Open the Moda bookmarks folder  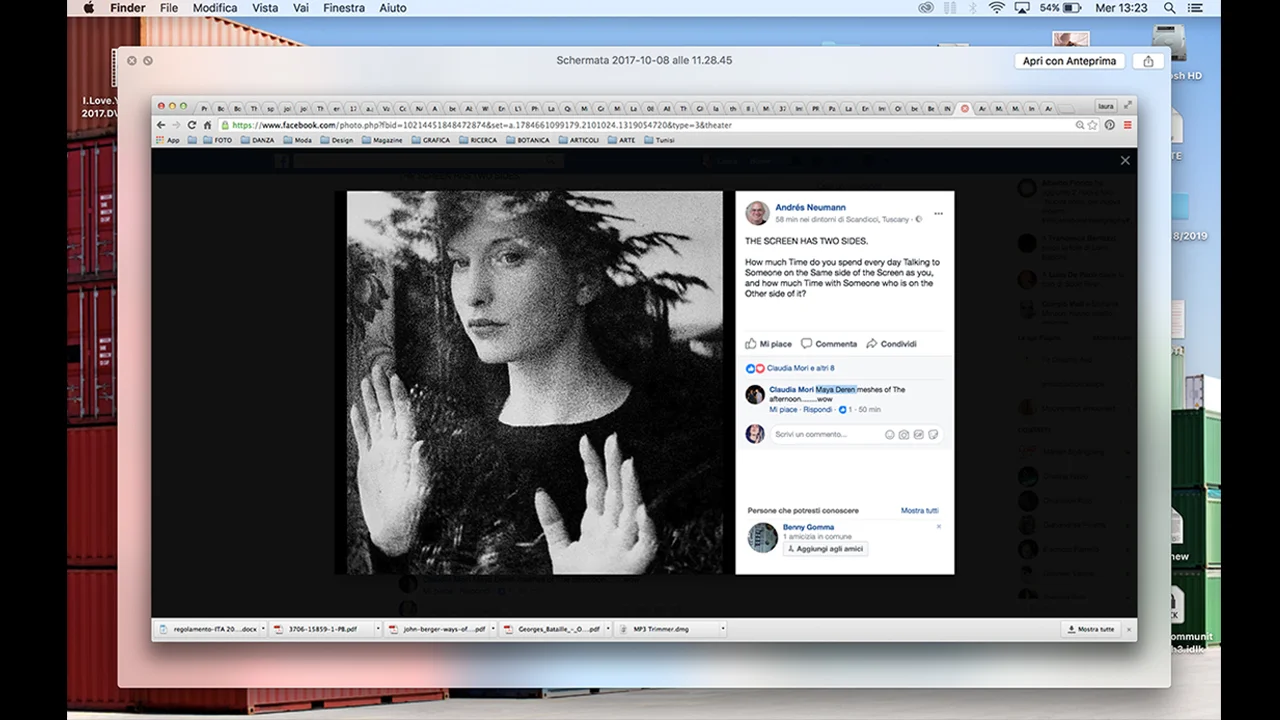point(297,140)
